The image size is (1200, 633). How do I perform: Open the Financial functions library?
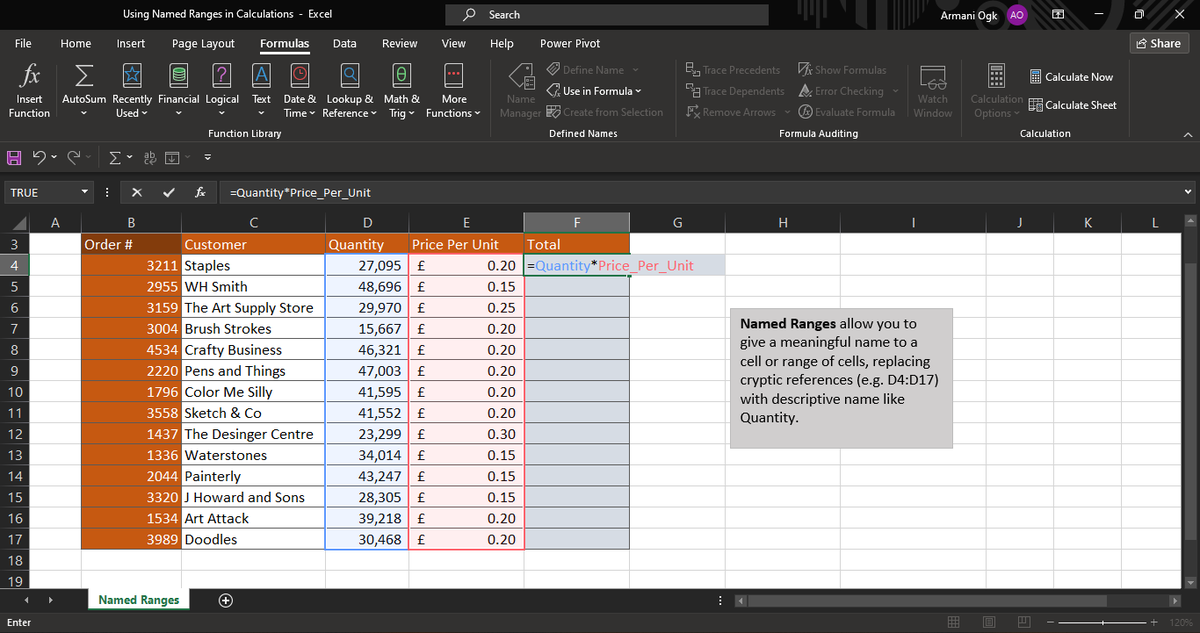(x=179, y=92)
